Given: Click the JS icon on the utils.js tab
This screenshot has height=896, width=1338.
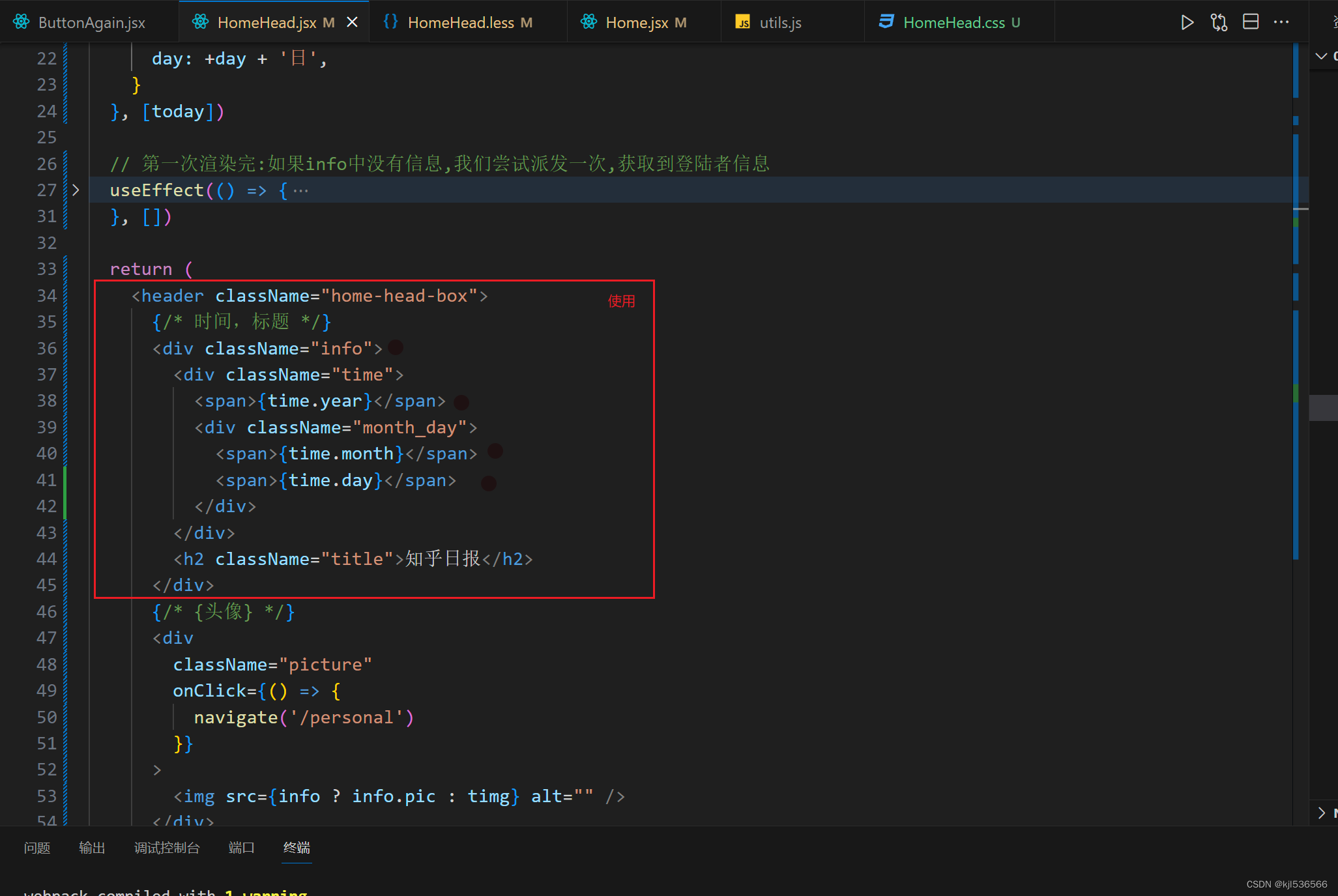Looking at the screenshot, I should (x=742, y=23).
